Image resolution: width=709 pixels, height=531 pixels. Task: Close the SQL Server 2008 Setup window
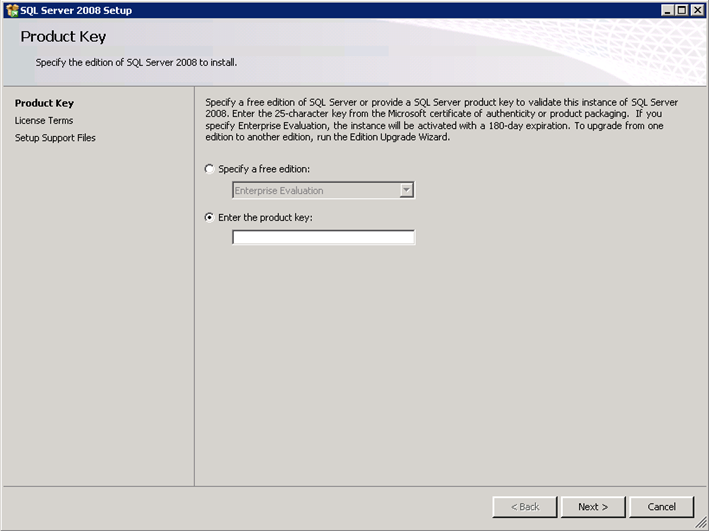pos(697,10)
